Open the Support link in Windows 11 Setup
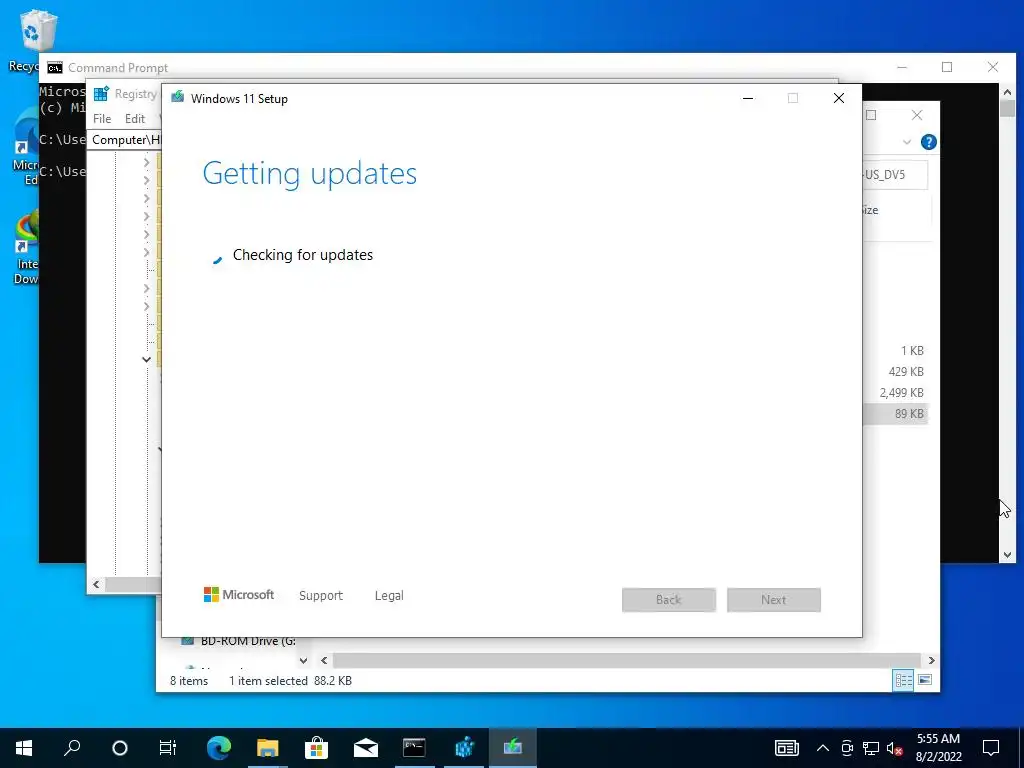 321,596
